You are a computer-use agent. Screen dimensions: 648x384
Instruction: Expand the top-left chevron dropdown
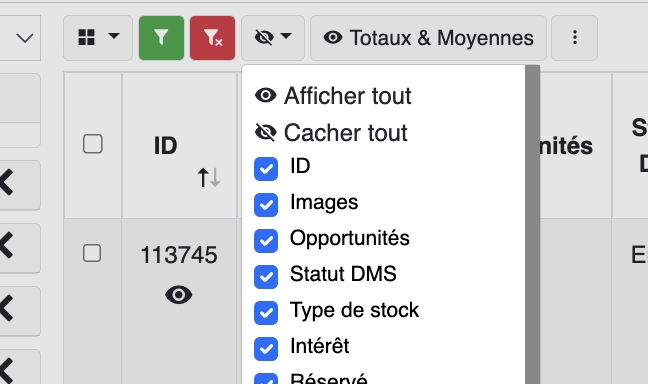click(x=25, y=38)
